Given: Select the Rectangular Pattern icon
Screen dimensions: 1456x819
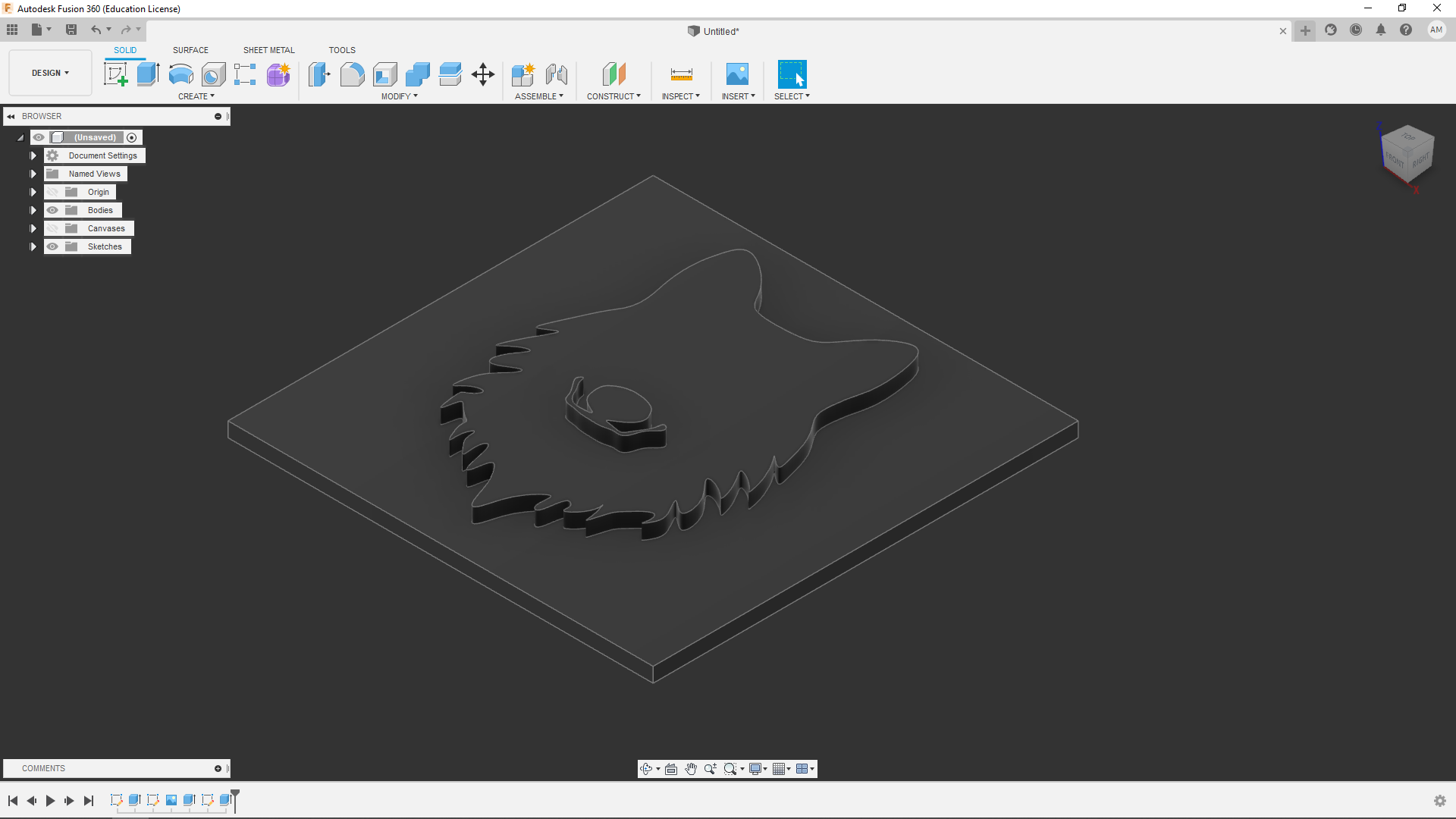Looking at the screenshot, I should click(x=245, y=75).
